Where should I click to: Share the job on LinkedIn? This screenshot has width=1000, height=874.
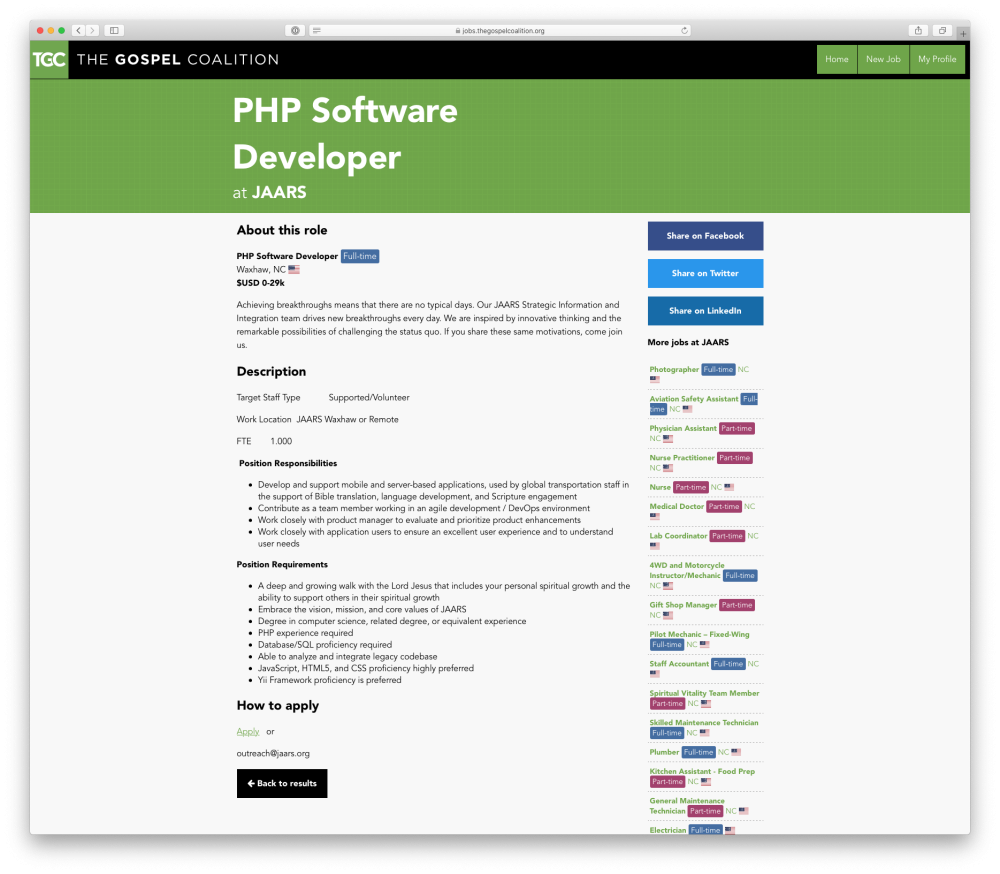point(705,310)
